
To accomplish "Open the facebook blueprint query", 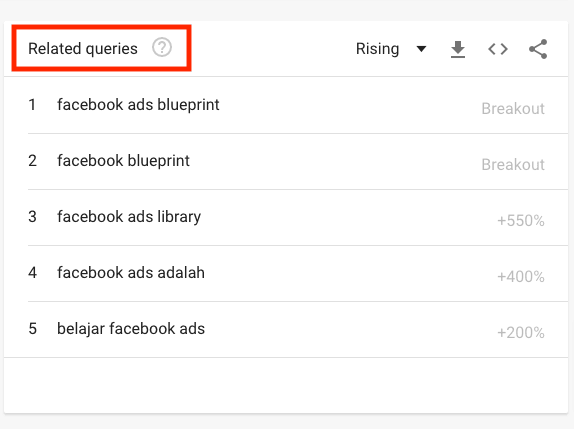I will [123, 161].
